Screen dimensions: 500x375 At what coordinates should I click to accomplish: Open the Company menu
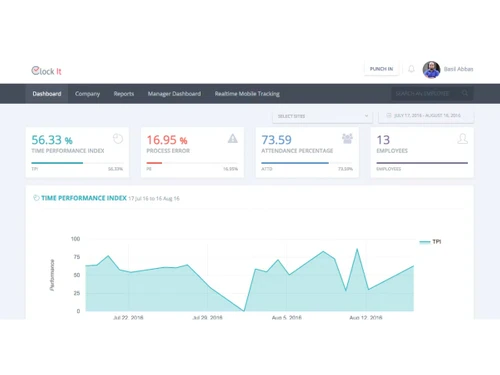click(87, 94)
